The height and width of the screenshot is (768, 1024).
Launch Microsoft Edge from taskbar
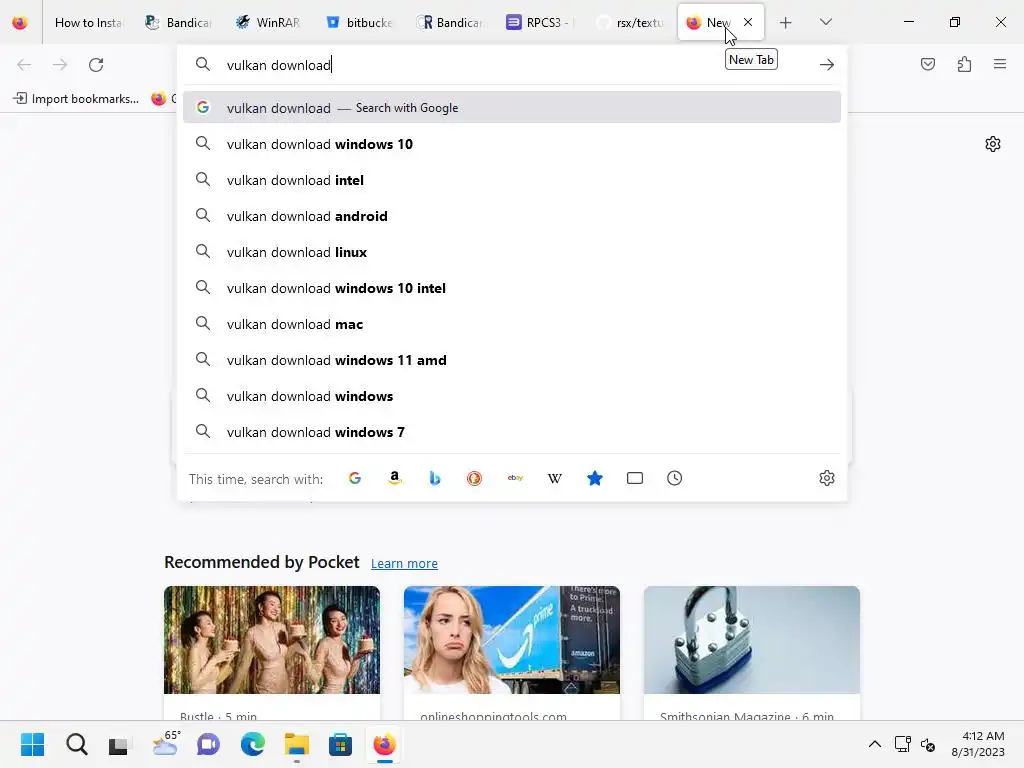pos(253,744)
